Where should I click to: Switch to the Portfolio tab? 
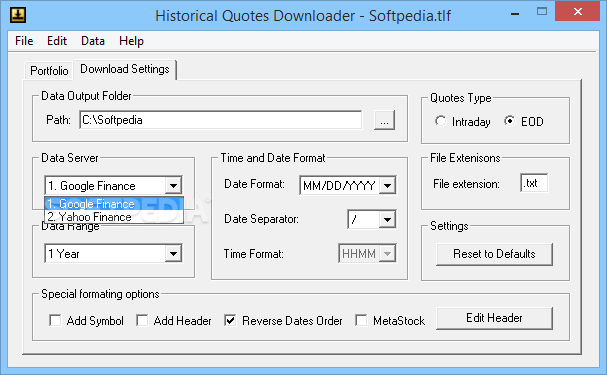(x=49, y=70)
